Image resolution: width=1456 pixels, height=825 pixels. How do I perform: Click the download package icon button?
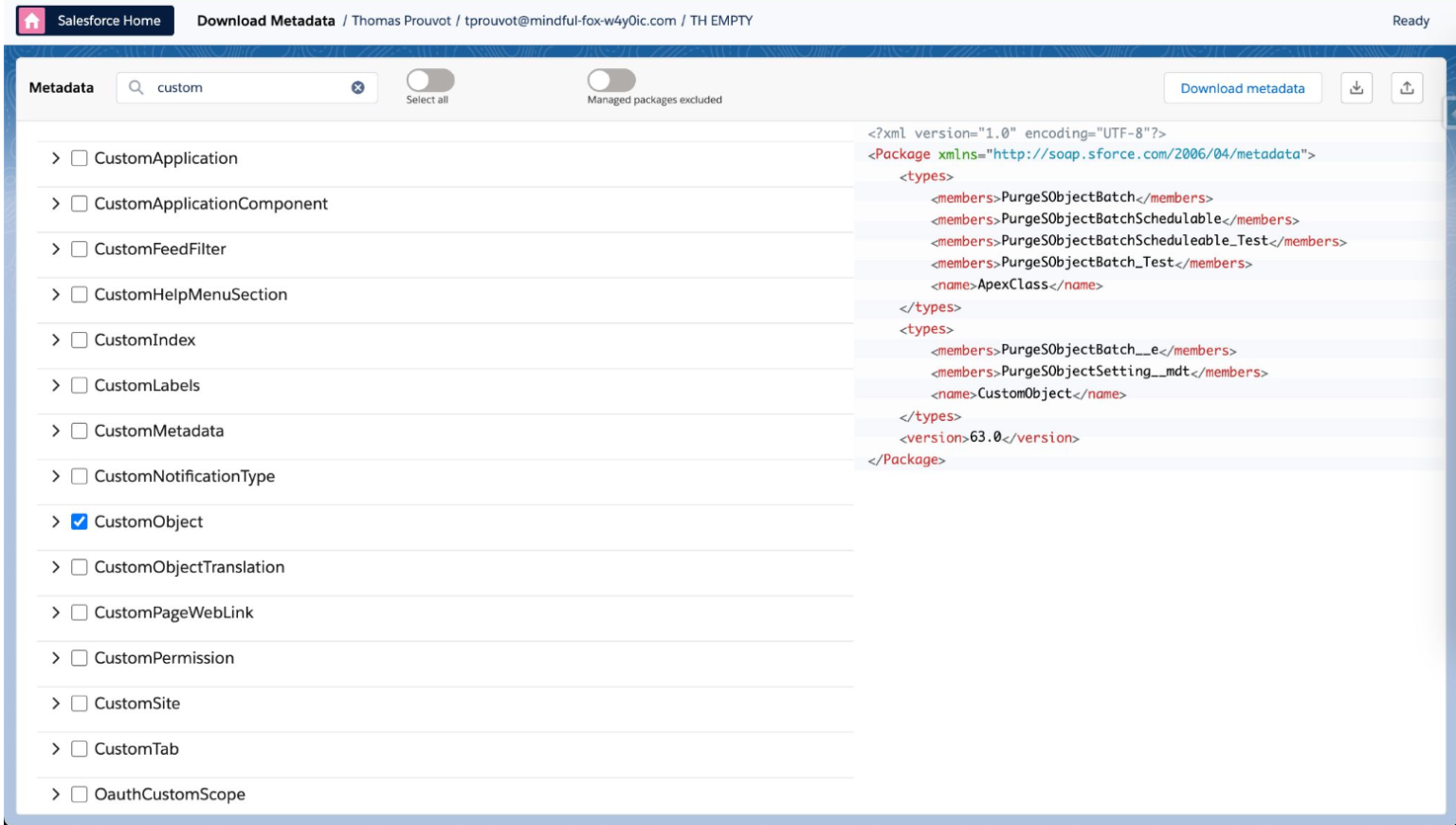click(x=1356, y=88)
